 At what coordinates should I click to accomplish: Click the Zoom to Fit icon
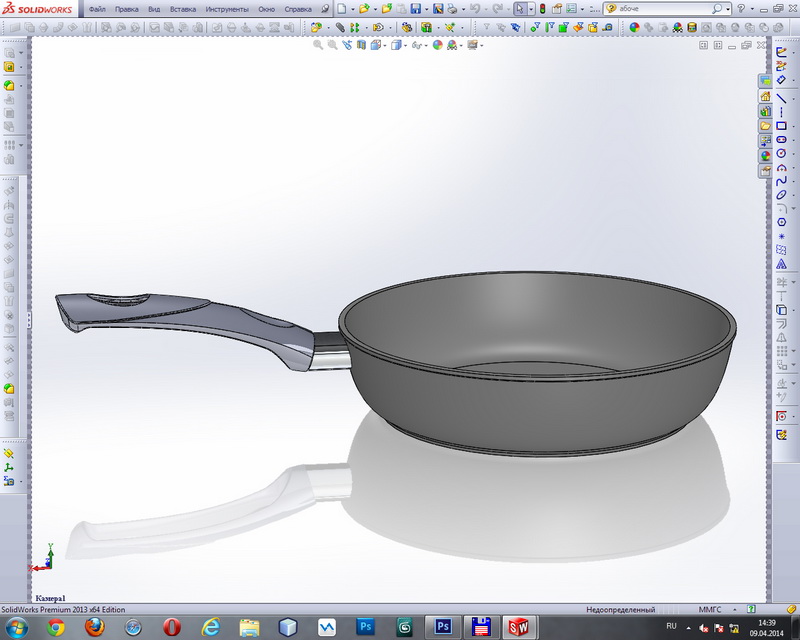pos(318,45)
